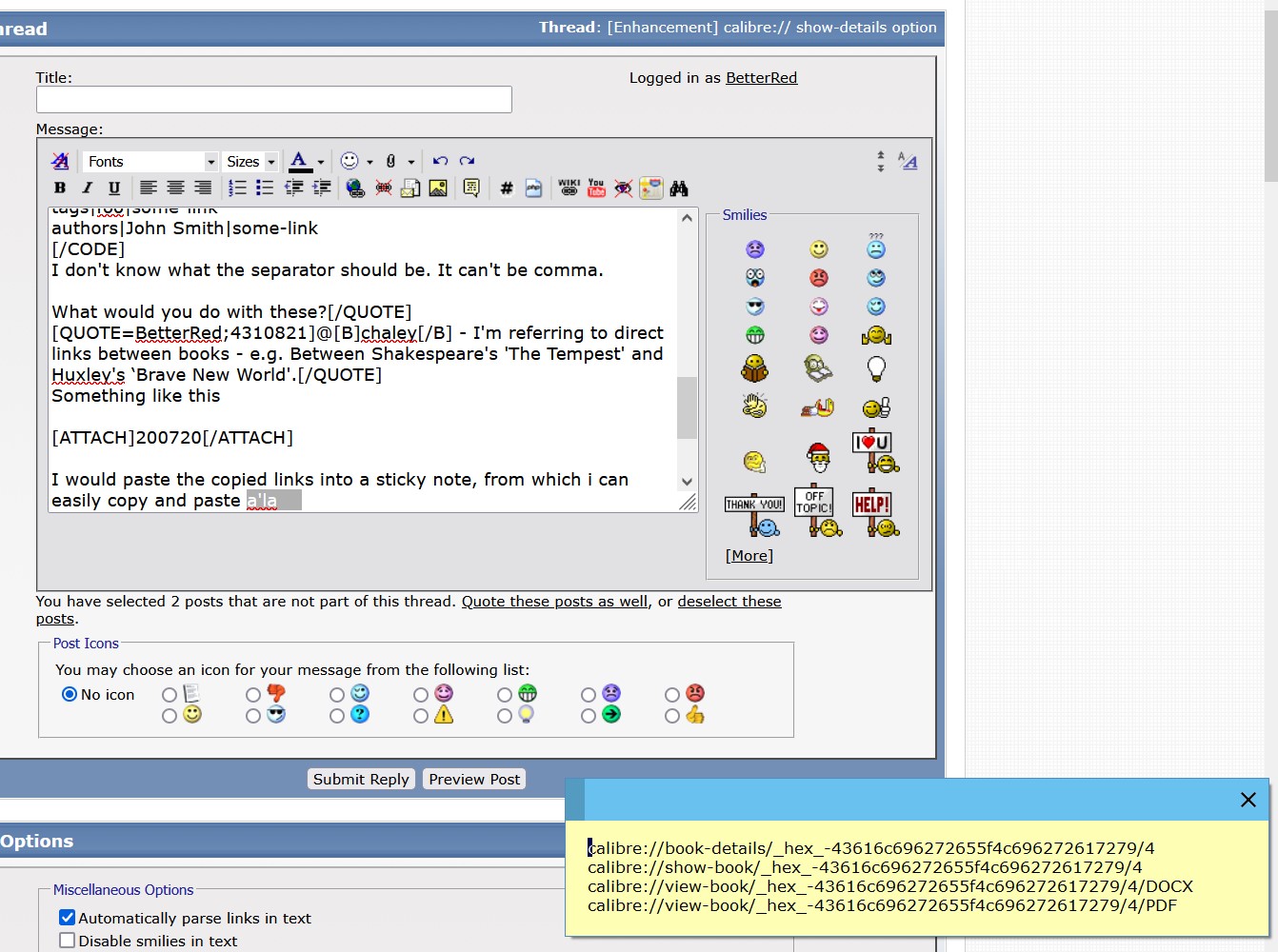Open the Sizes dropdown
Viewport: 1278px width, 952px height.
[250, 161]
